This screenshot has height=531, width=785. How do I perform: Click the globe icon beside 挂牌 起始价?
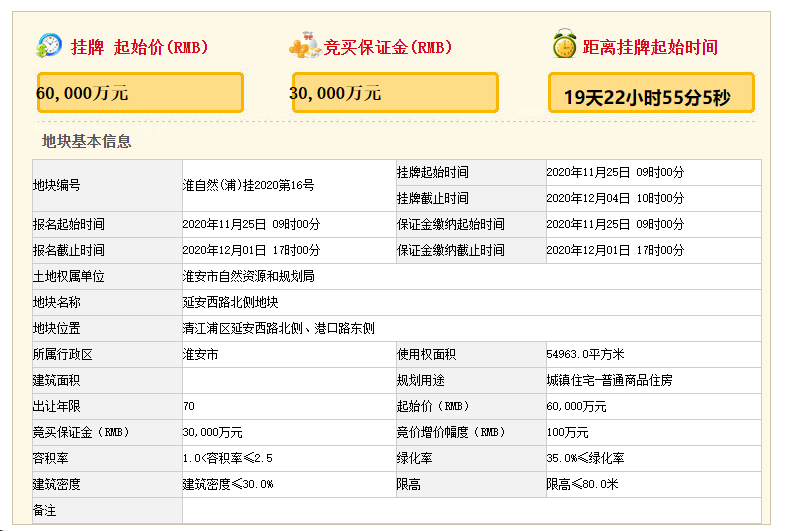[49, 46]
